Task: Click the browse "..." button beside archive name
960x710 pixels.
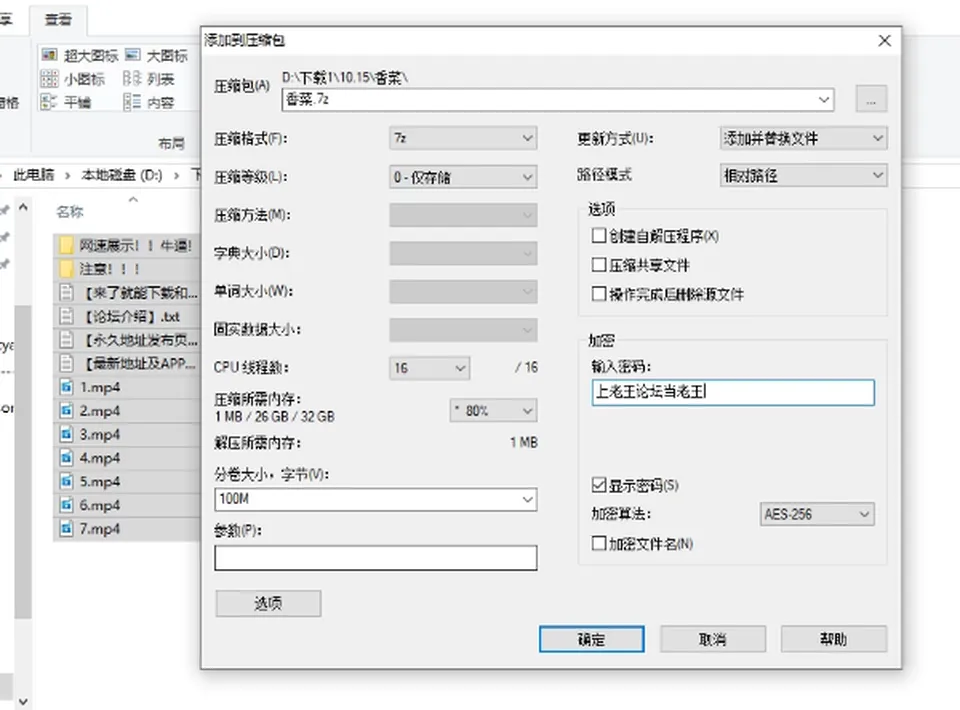Action: point(871,99)
